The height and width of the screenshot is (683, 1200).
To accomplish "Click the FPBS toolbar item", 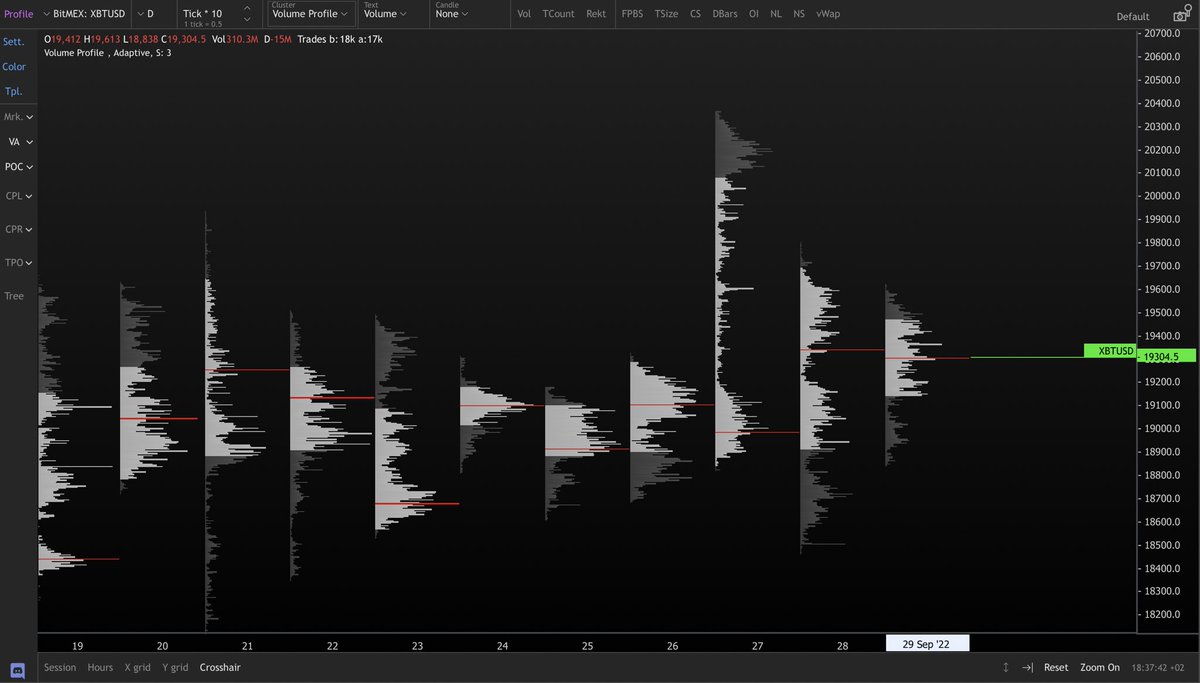I will coord(631,14).
